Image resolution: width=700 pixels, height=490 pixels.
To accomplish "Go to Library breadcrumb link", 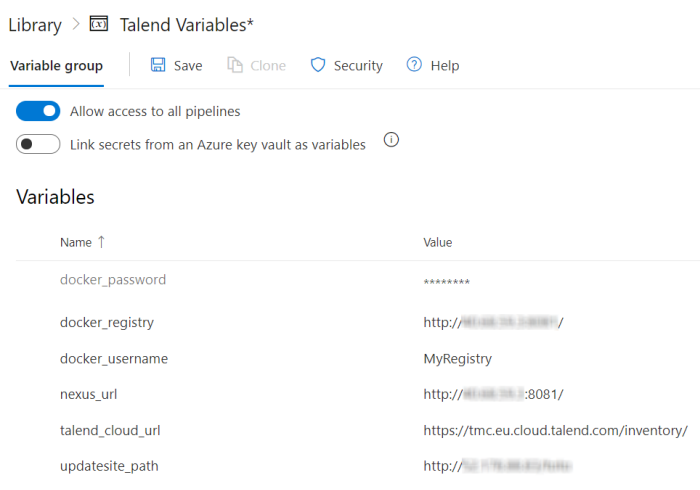I will point(34,25).
